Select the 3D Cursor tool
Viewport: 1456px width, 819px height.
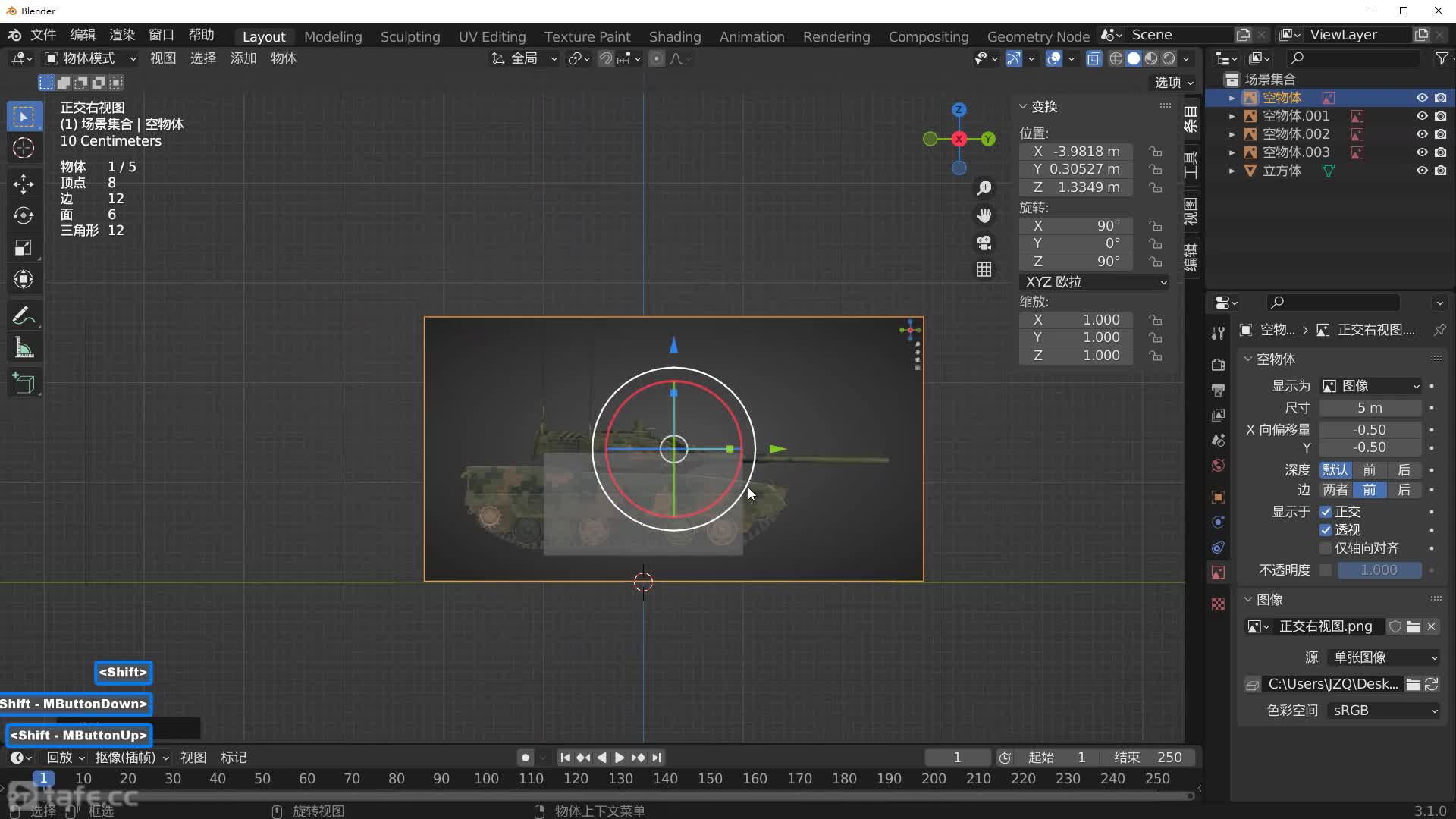(24, 148)
